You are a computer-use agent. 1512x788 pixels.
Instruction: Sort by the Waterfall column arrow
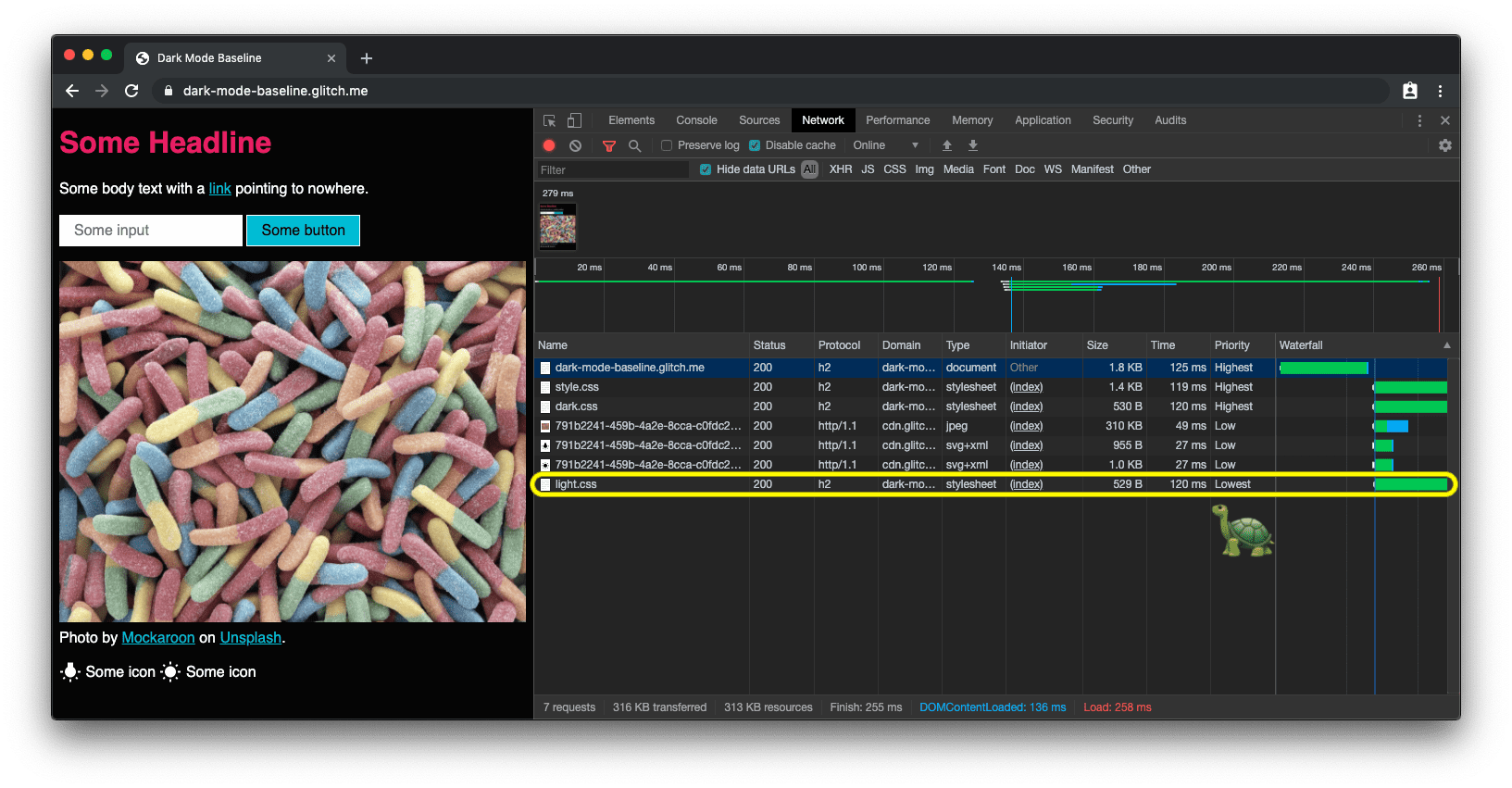1446,345
